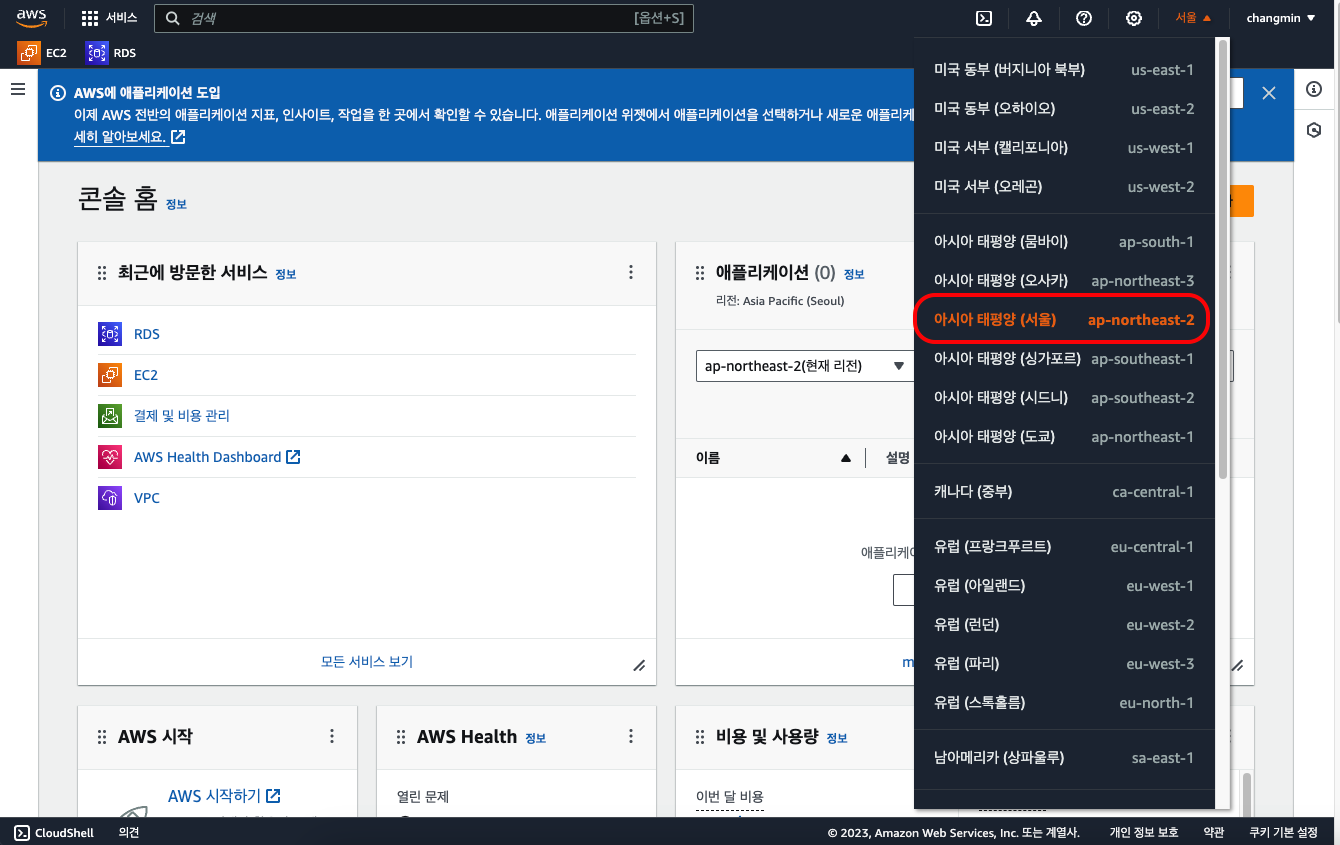The width and height of the screenshot is (1340, 845).
Task: Select 미국 서부 (캘리포니아) us-west-1 region
Action: pyautogui.click(x=1064, y=148)
